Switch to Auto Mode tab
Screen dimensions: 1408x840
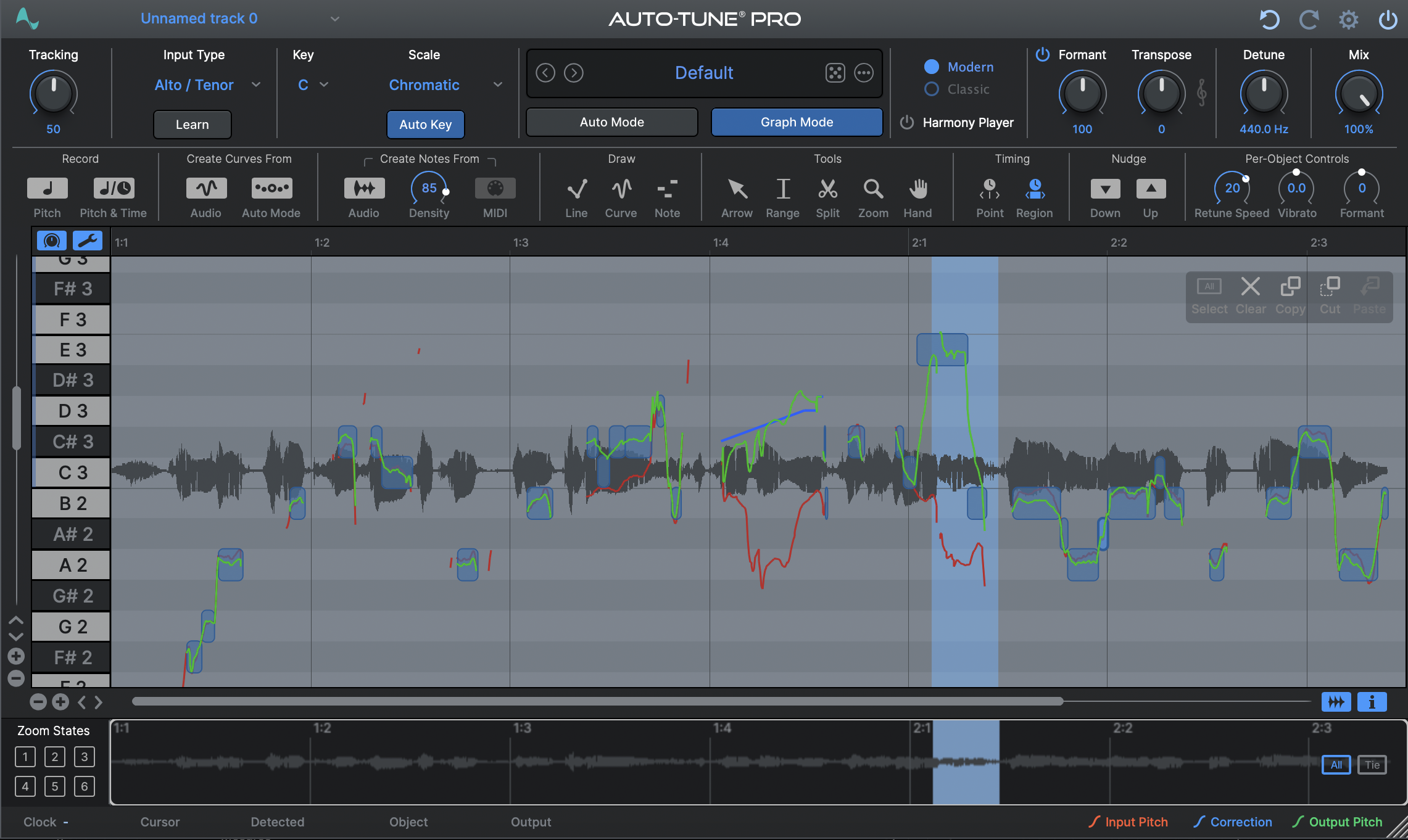[611, 122]
